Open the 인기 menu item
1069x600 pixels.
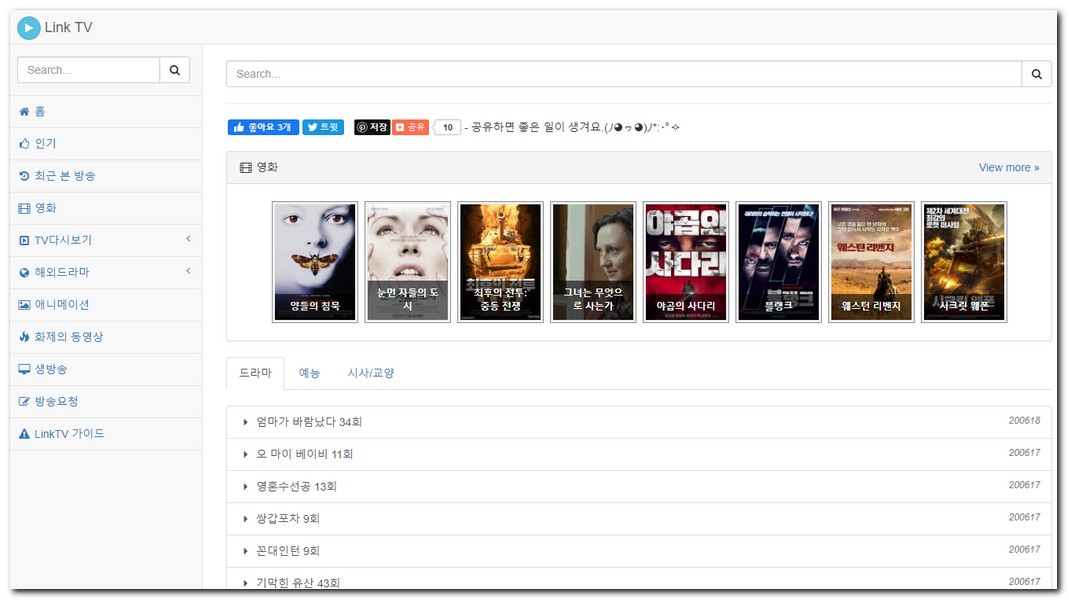coord(106,143)
